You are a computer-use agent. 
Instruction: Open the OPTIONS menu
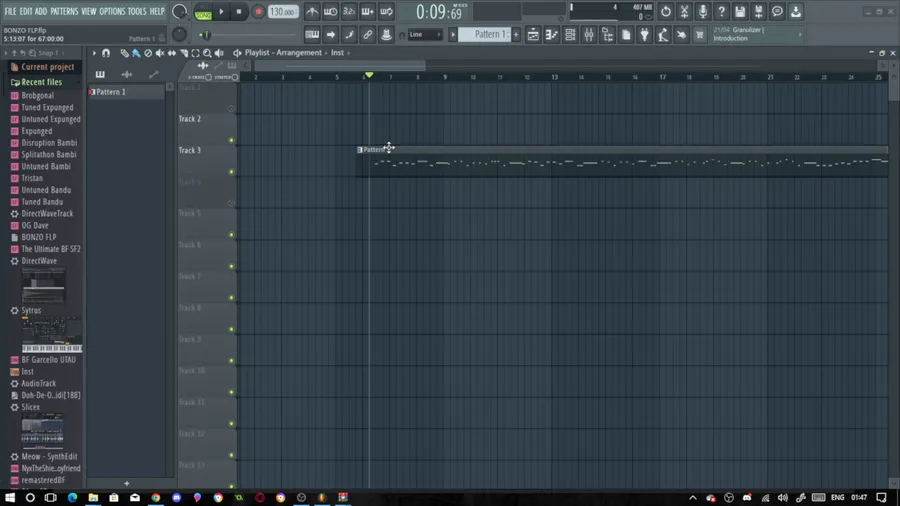coord(112,11)
